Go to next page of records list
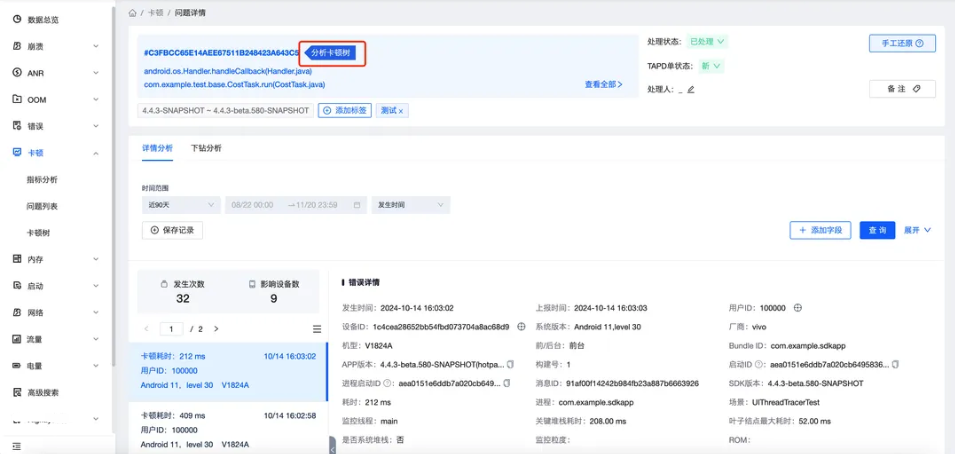Image resolution: width=955 pixels, height=454 pixels. coord(216,329)
